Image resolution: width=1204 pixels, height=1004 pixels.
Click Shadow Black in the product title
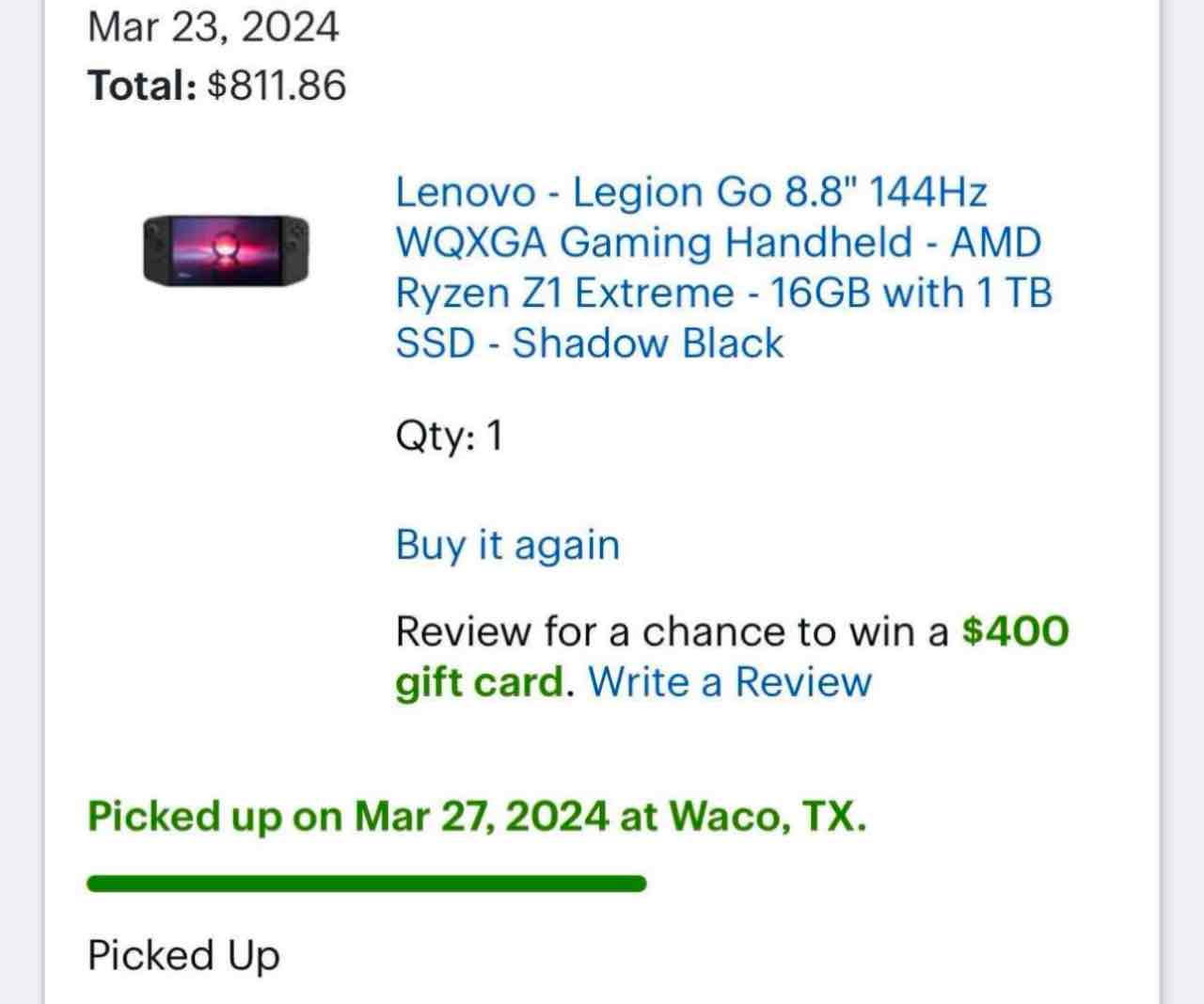(x=647, y=343)
